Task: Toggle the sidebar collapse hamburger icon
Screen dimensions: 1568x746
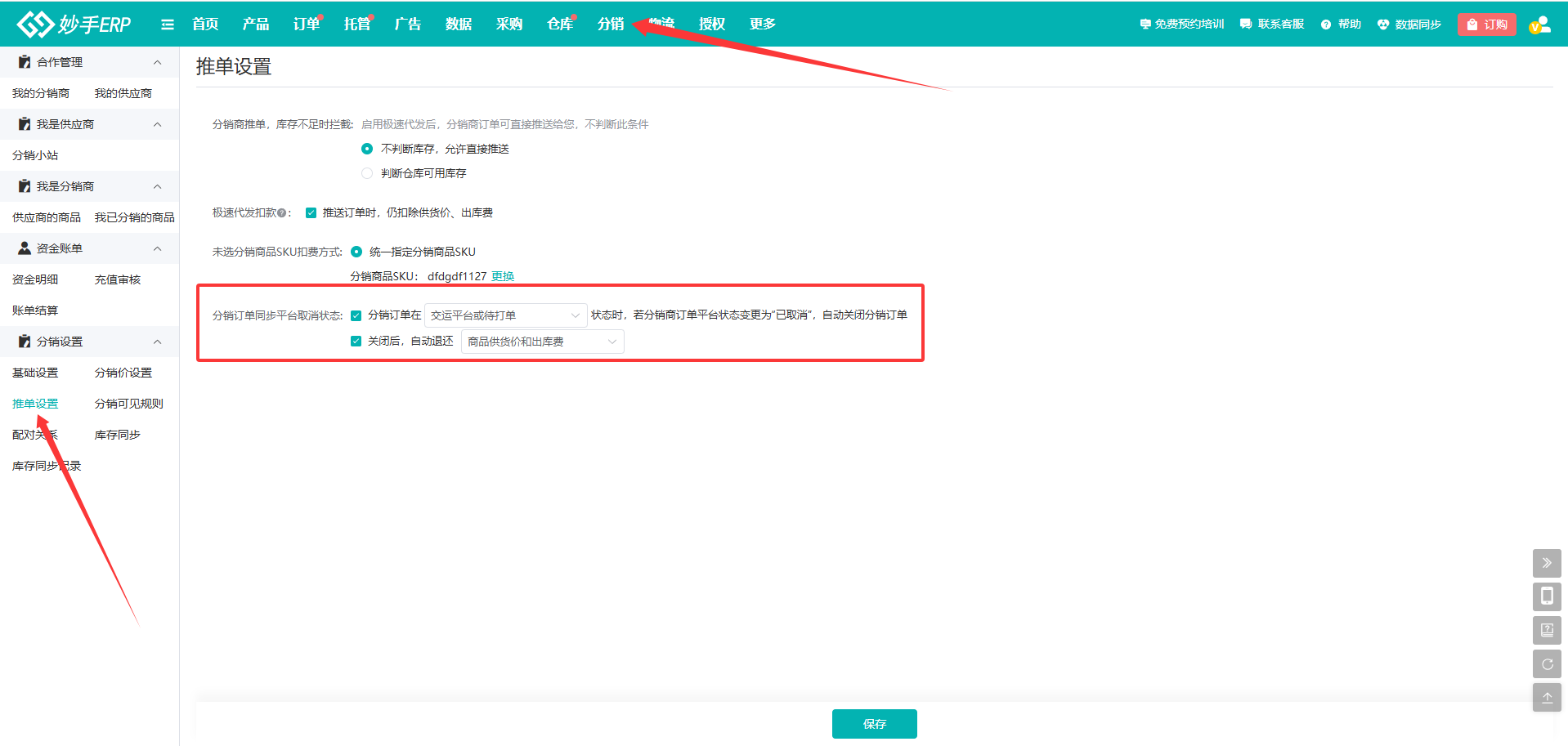Action: [x=168, y=25]
